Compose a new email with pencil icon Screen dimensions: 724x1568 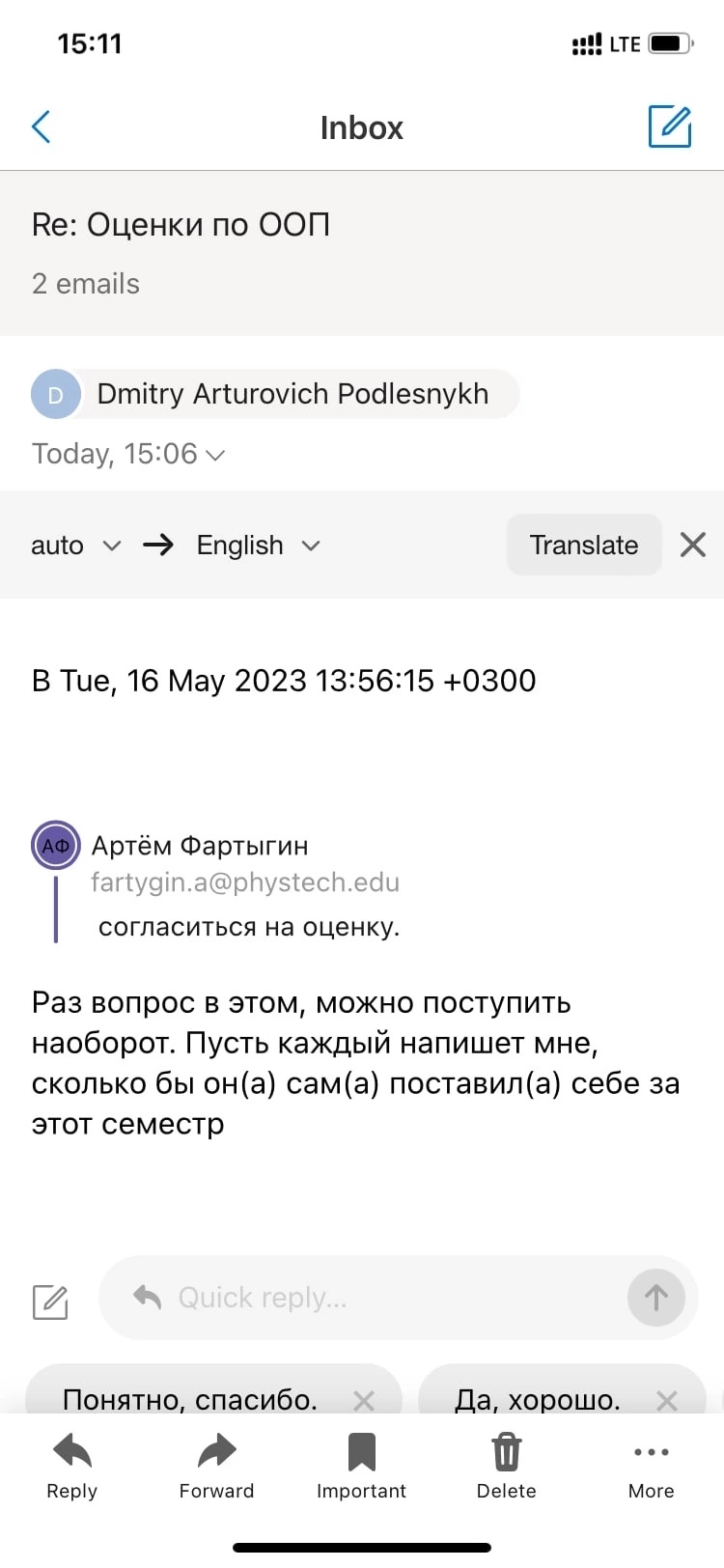(x=669, y=126)
